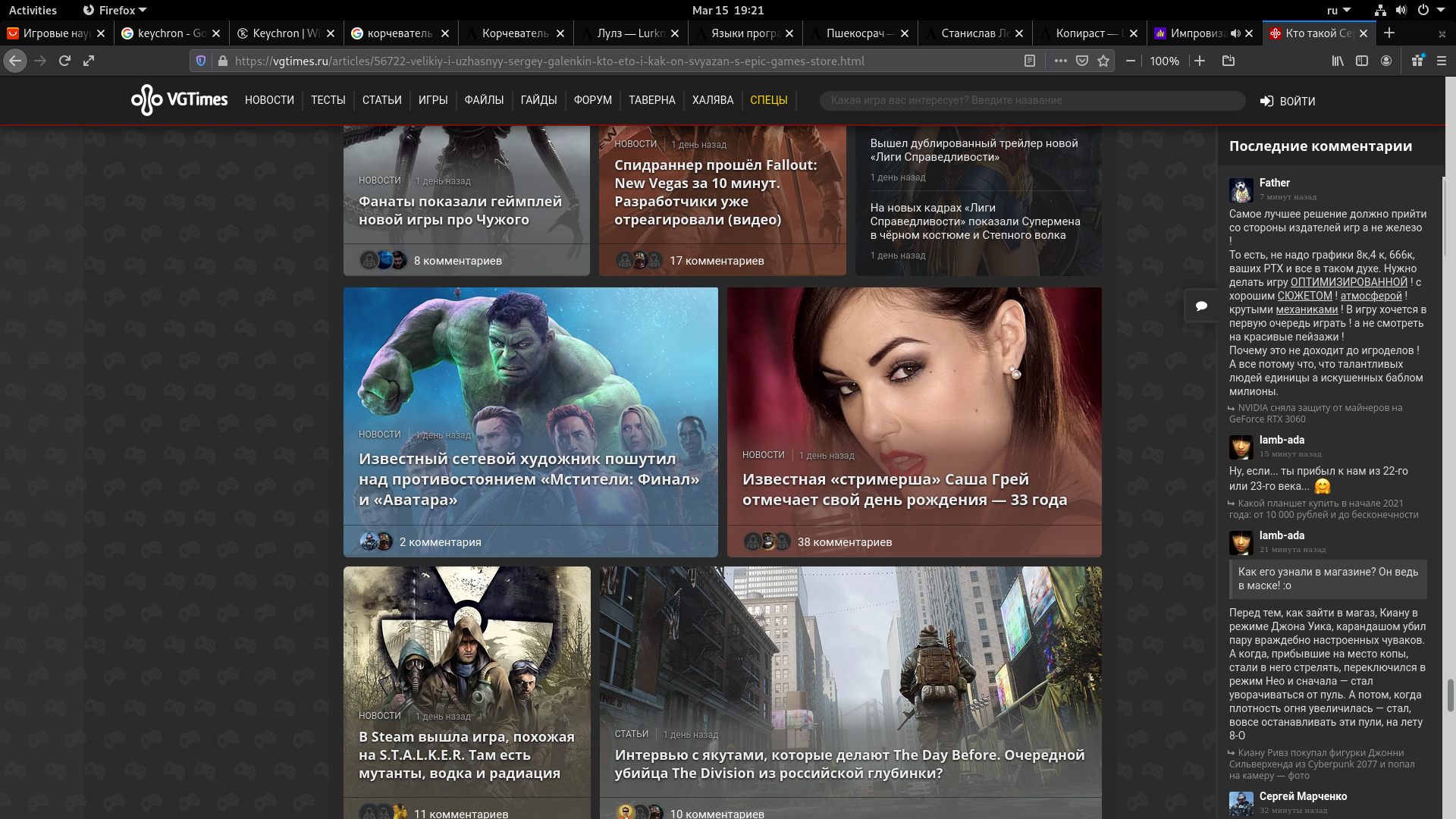Open ФОРУМ in site navigation
1456x819 pixels.
point(592,100)
